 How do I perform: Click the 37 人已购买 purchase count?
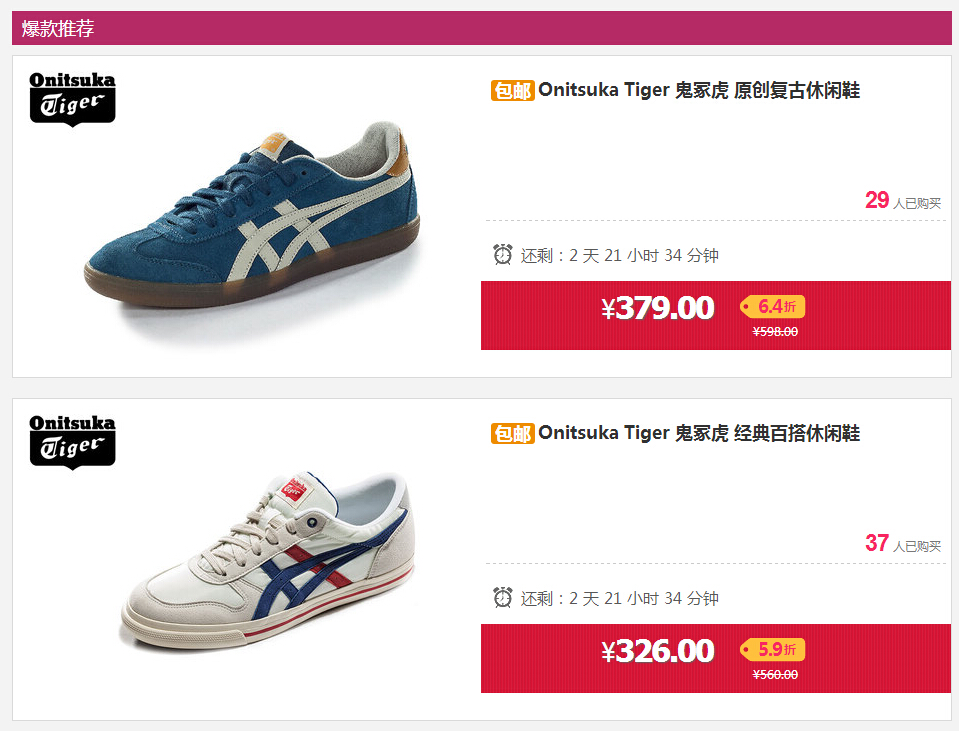click(x=903, y=544)
